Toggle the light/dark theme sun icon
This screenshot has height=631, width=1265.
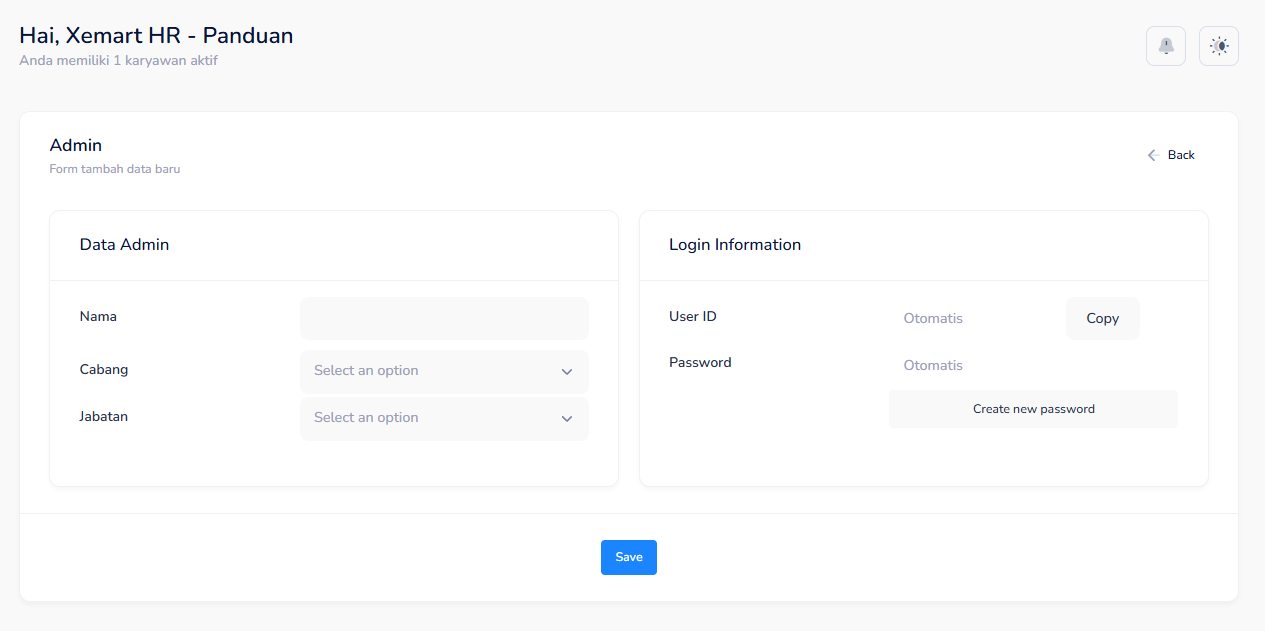1218,46
